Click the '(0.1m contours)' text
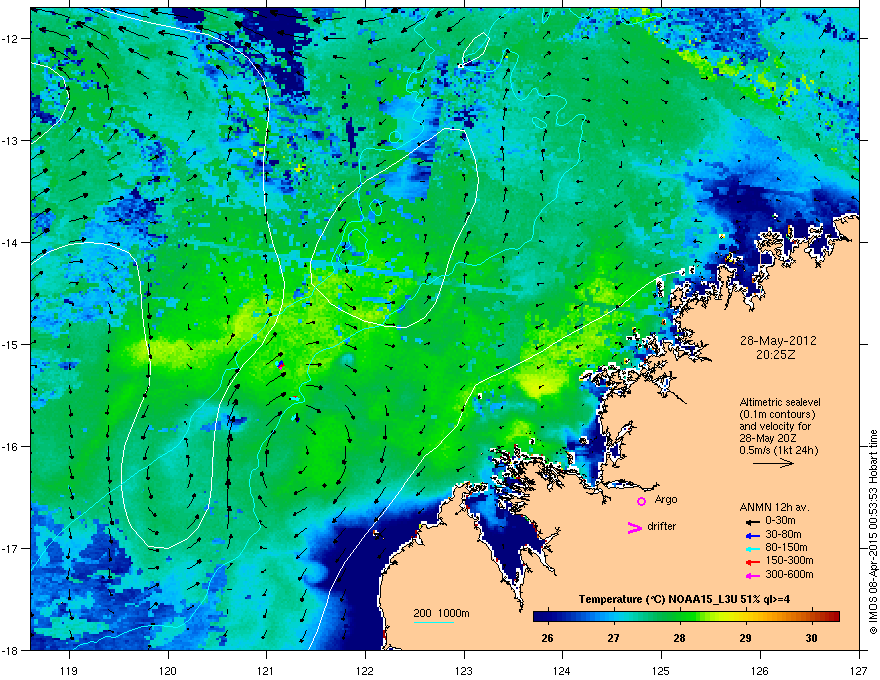Image resolution: width=880 pixels, height=680 pixels. 777,415
